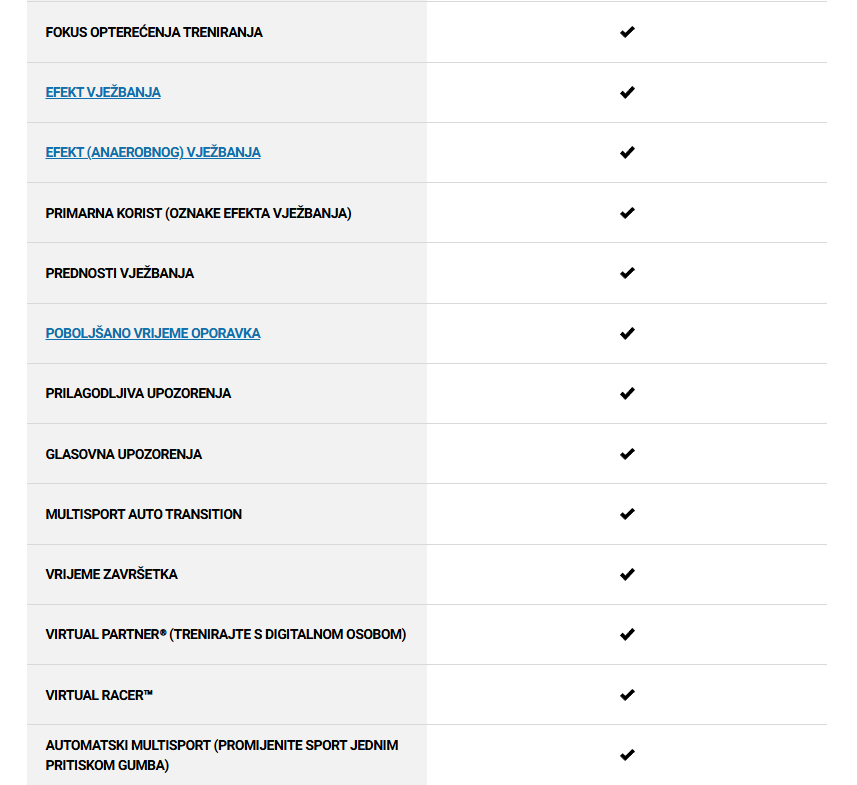Click checkmark for Prilagodljiva upozorenja
The width and height of the screenshot is (857, 785).
point(627,394)
